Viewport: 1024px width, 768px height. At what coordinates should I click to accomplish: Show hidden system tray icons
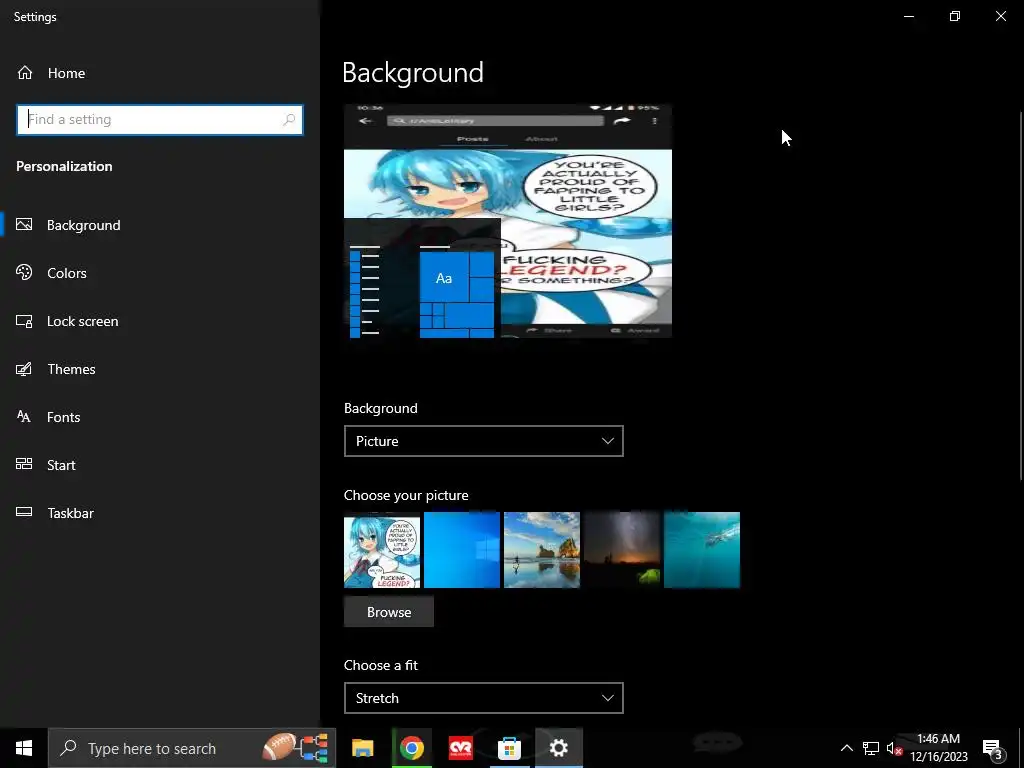(x=846, y=748)
